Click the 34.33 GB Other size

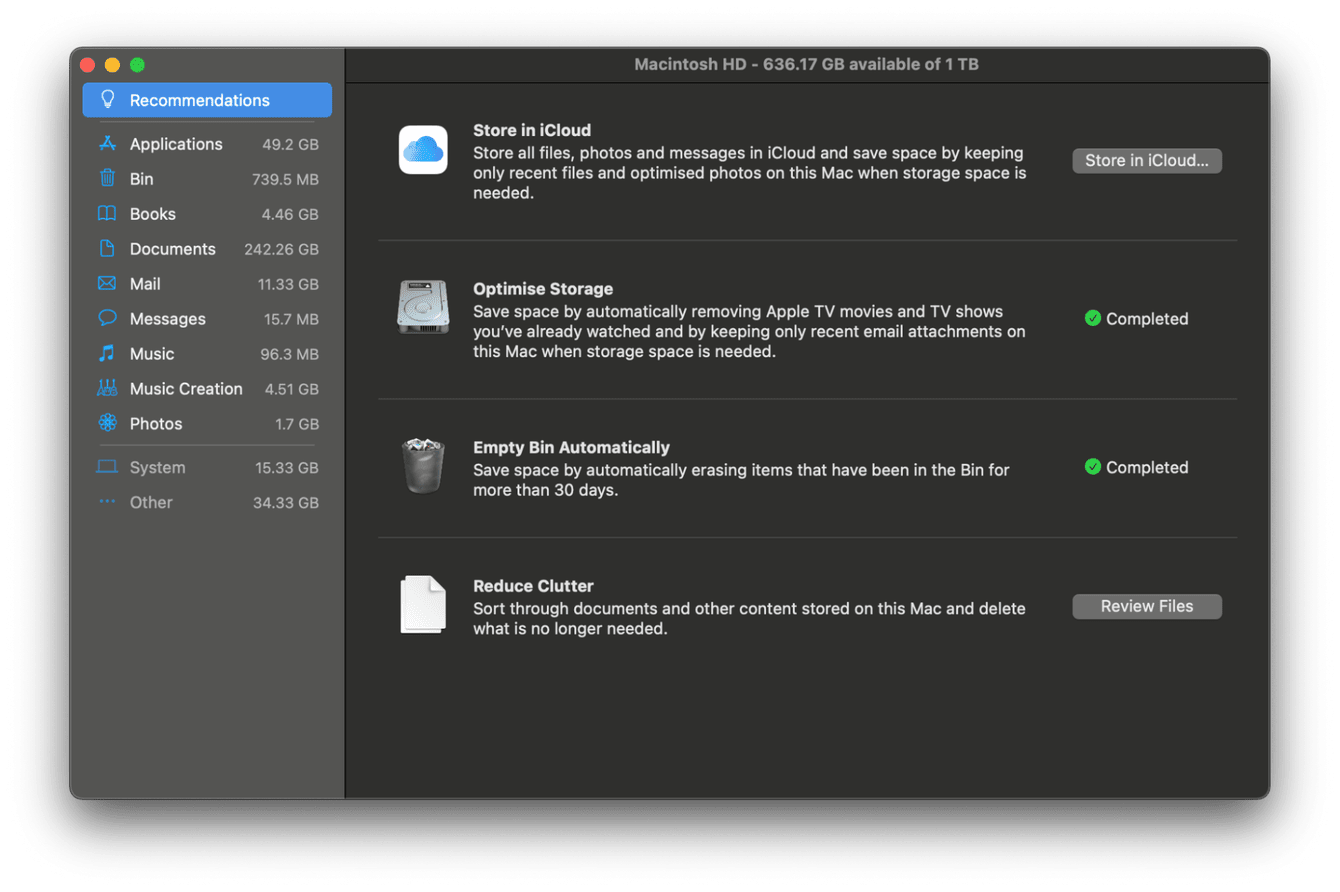[x=286, y=502]
